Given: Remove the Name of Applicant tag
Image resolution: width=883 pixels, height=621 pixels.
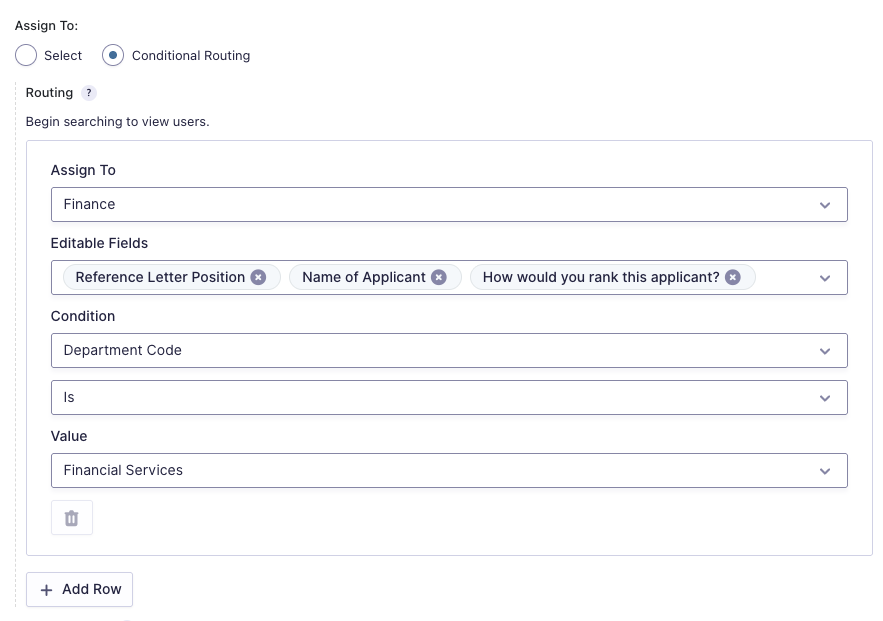Looking at the screenshot, I should [438, 277].
